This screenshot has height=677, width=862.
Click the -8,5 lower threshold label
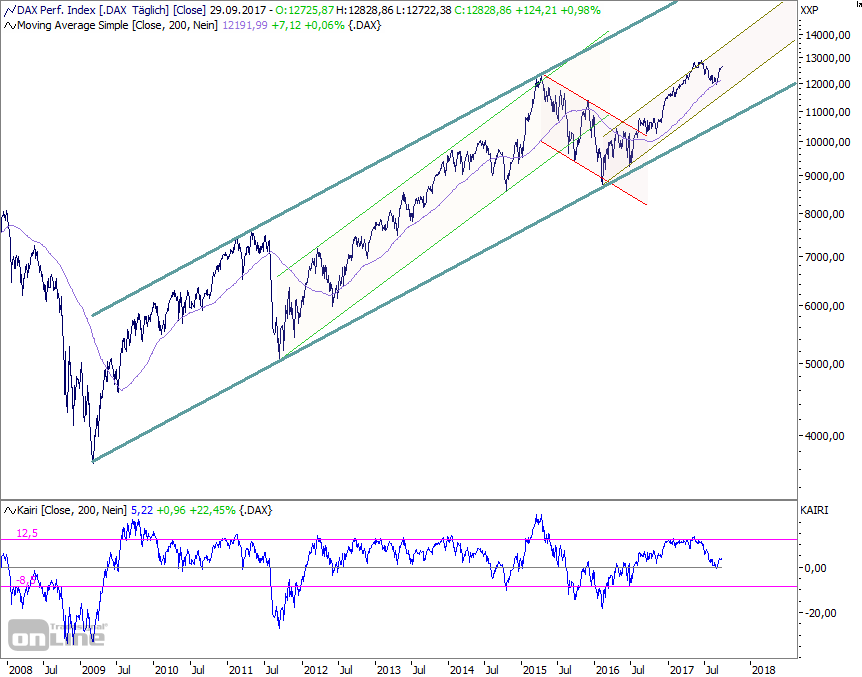[26, 580]
